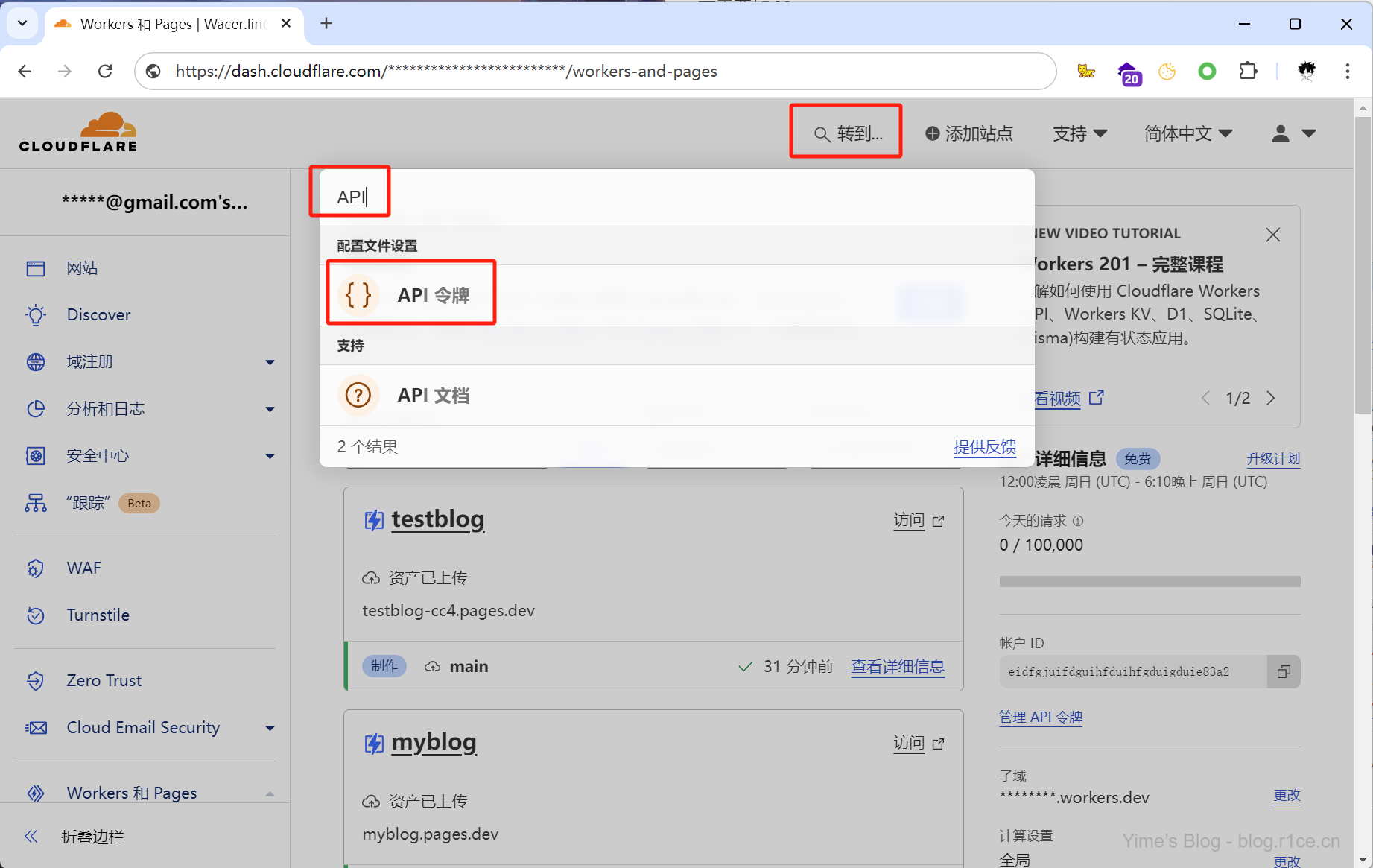The height and width of the screenshot is (868, 1373).
Task: Go to next tutorial card arrow
Action: coord(1271,398)
